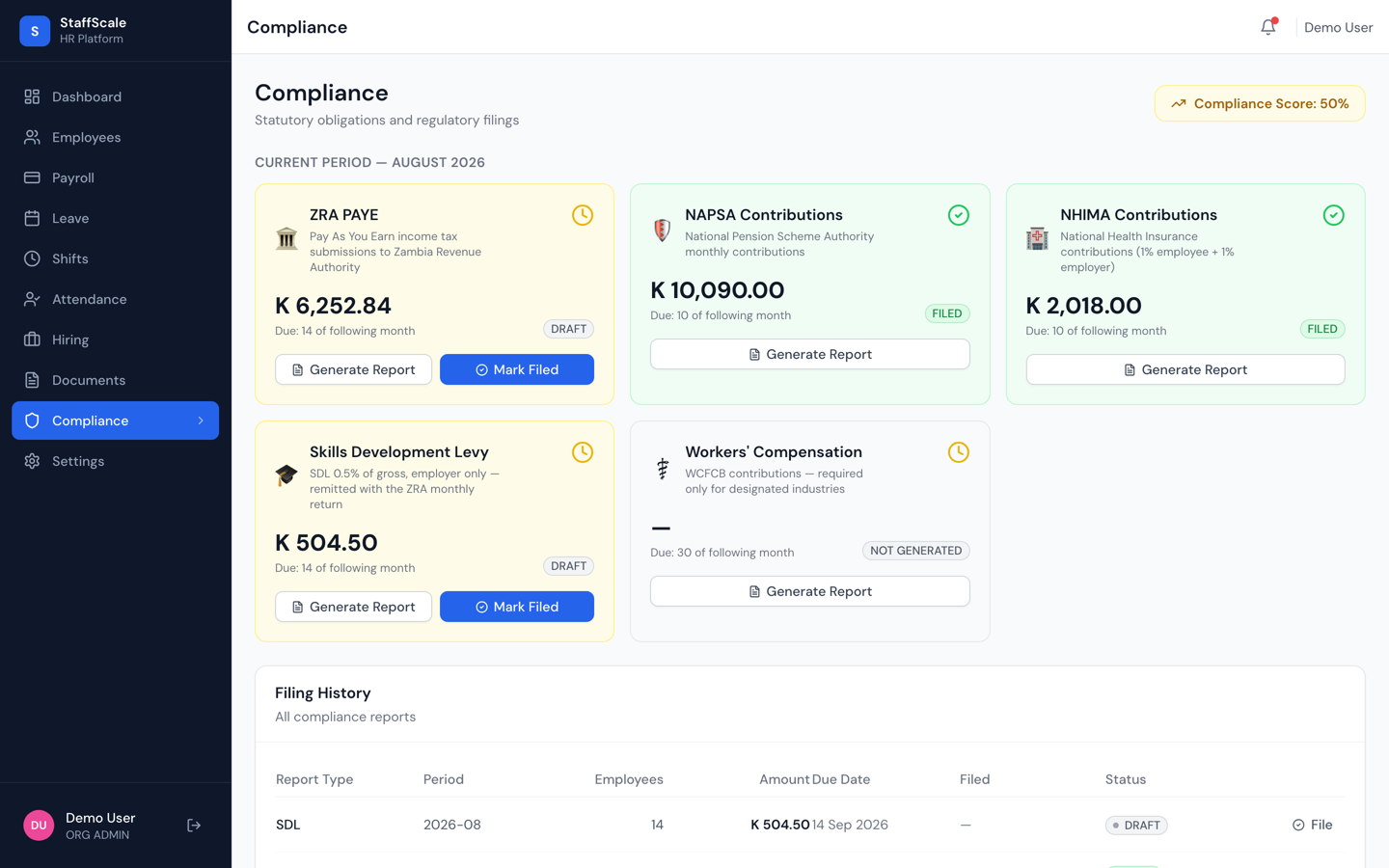Generate Report for NHIMA Contributions
1389x868 pixels.
1185,369
